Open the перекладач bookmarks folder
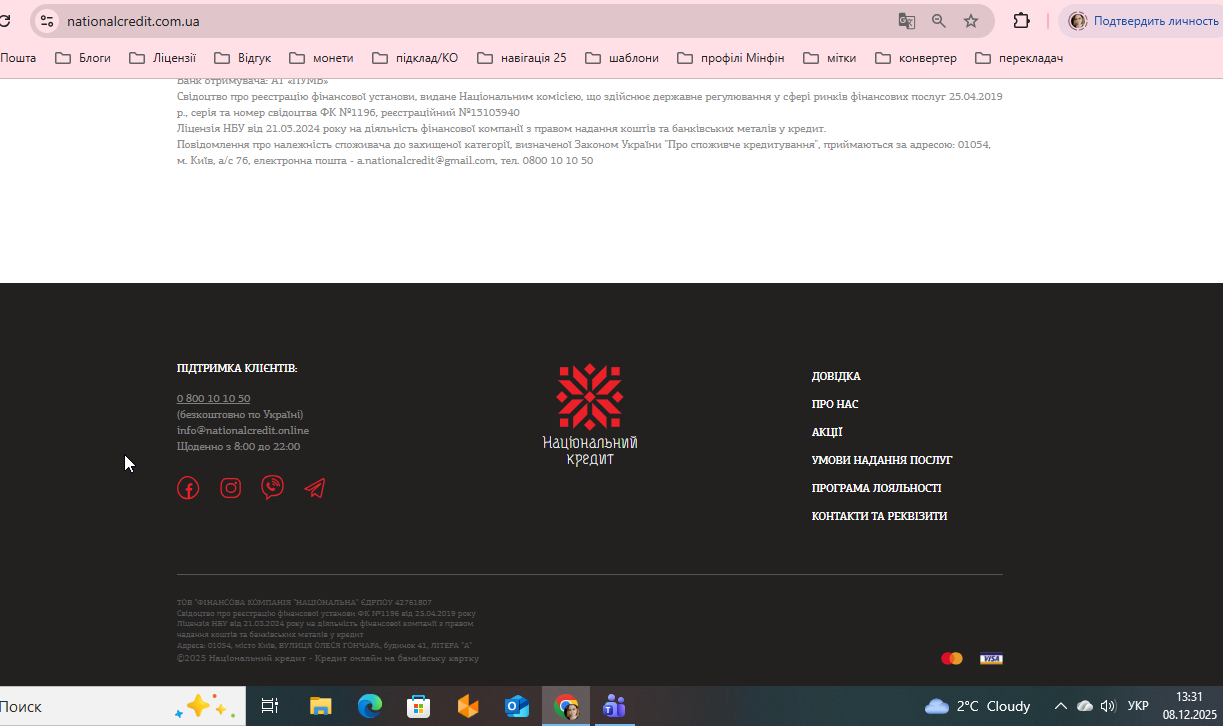Viewport: 1223px width, 726px height. click(x=1019, y=58)
